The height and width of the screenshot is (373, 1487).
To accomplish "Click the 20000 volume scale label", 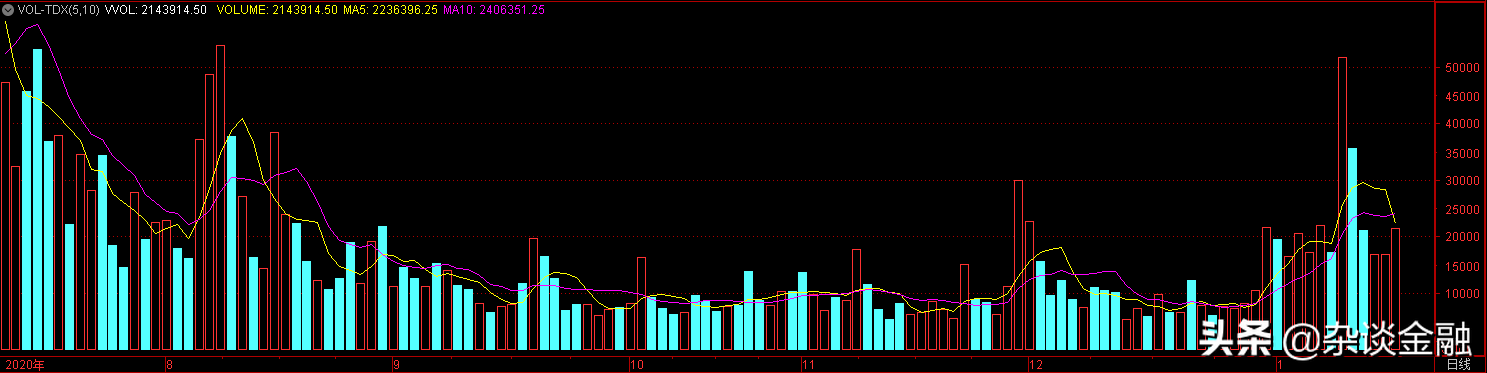I will point(1462,237).
